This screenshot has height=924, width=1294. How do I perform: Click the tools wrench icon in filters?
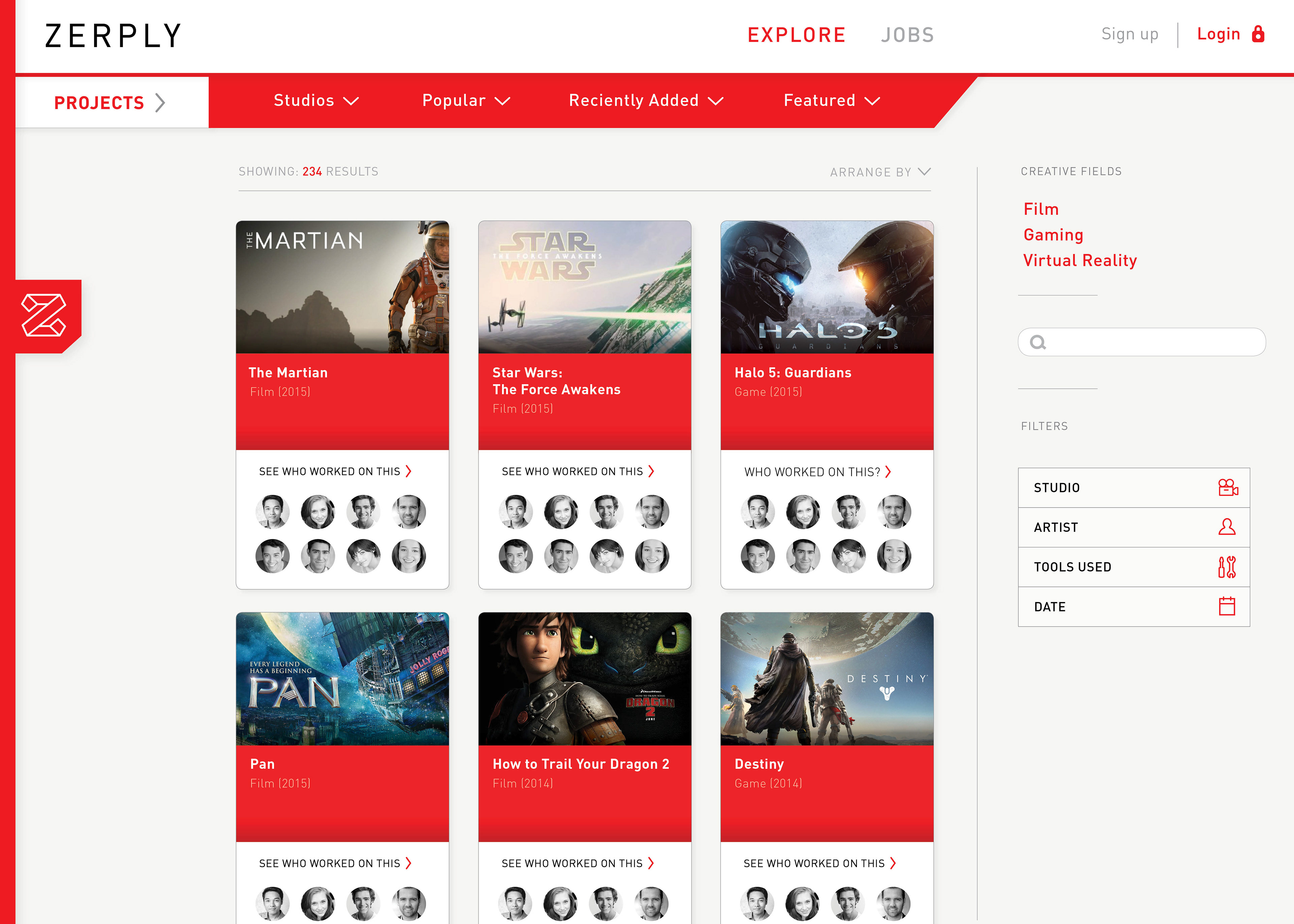click(1227, 567)
